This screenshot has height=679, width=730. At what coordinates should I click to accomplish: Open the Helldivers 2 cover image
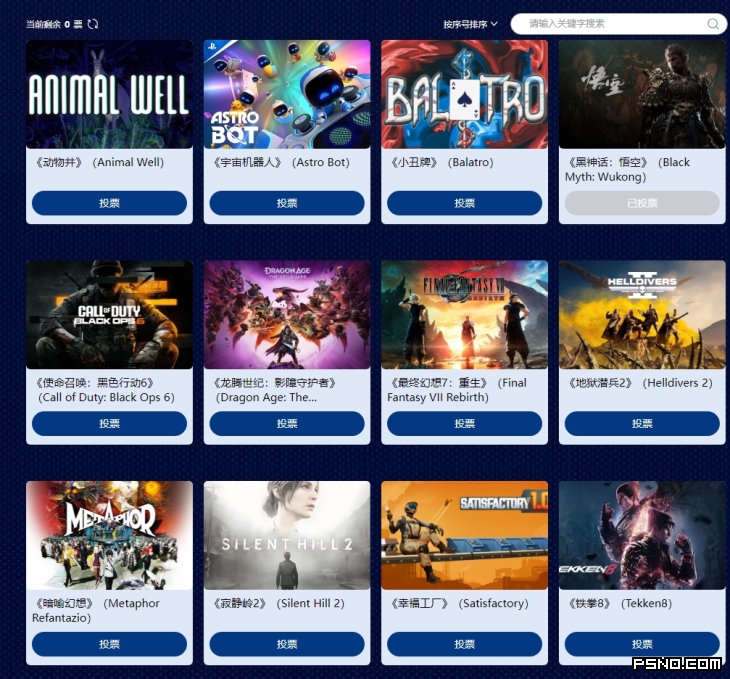coord(642,315)
